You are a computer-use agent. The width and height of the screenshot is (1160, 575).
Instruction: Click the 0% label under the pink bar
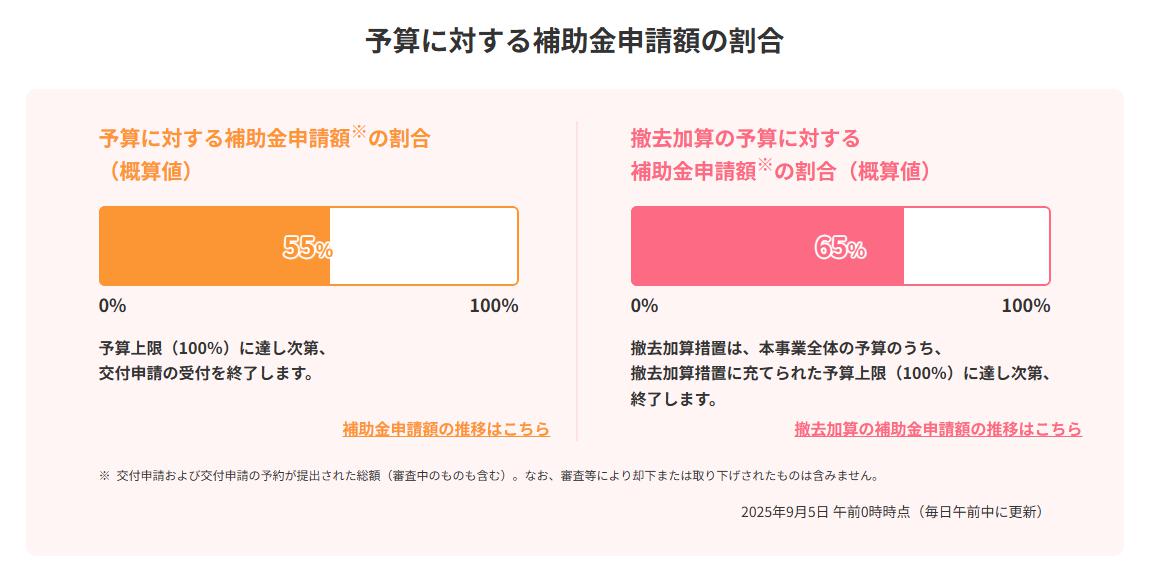[x=644, y=306]
